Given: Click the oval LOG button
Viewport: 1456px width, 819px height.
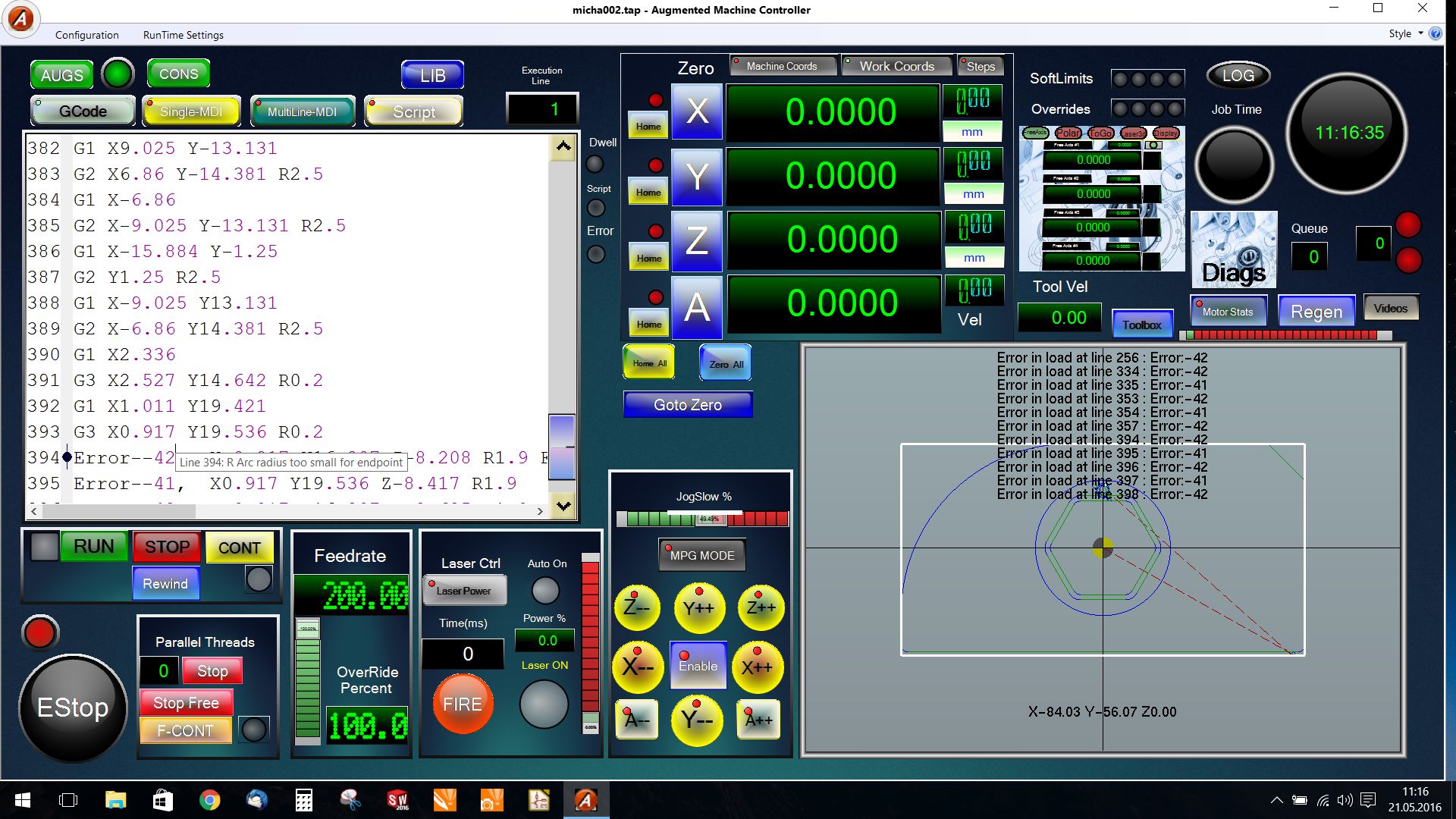Looking at the screenshot, I should [x=1238, y=76].
